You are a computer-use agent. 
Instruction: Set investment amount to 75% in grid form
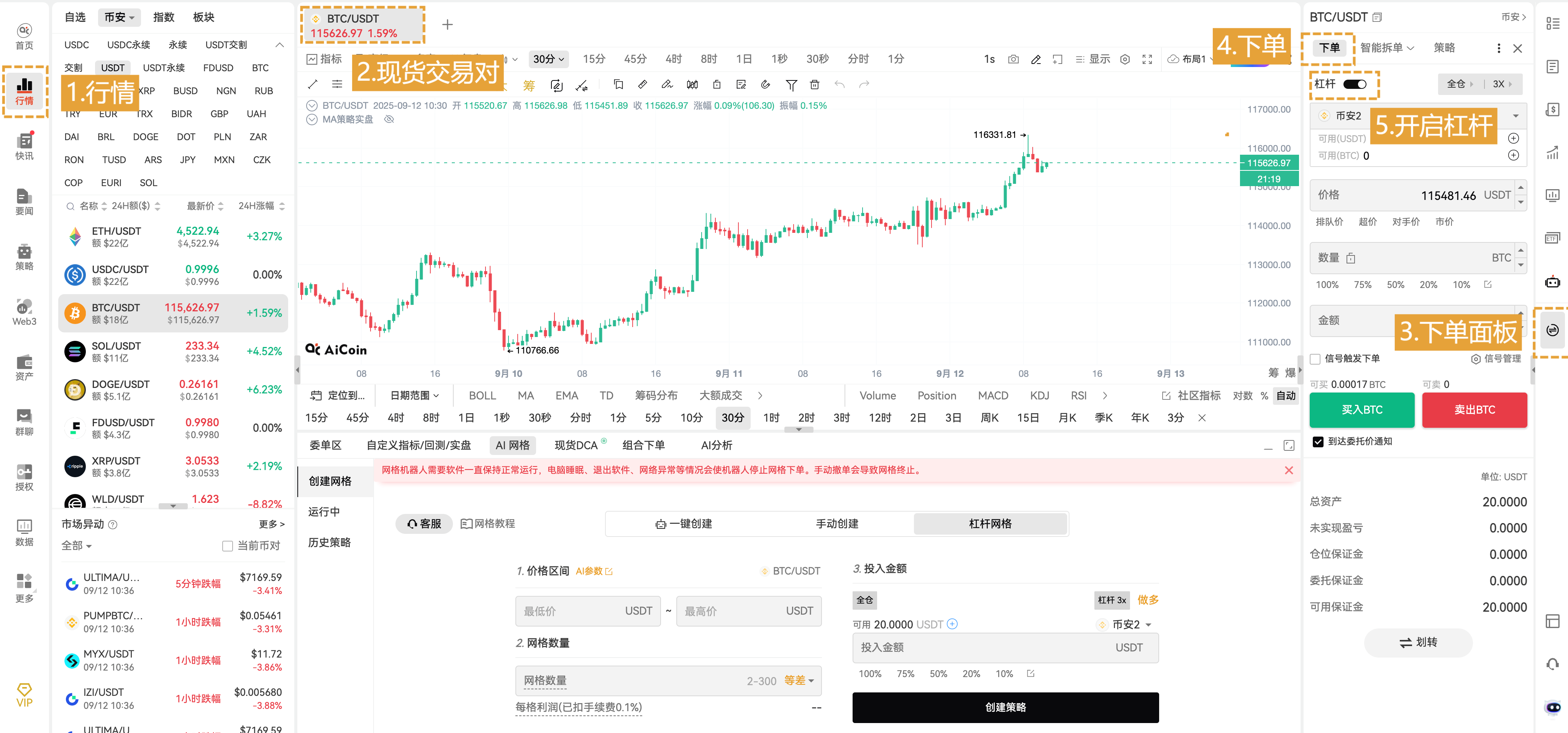pos(905,674)
